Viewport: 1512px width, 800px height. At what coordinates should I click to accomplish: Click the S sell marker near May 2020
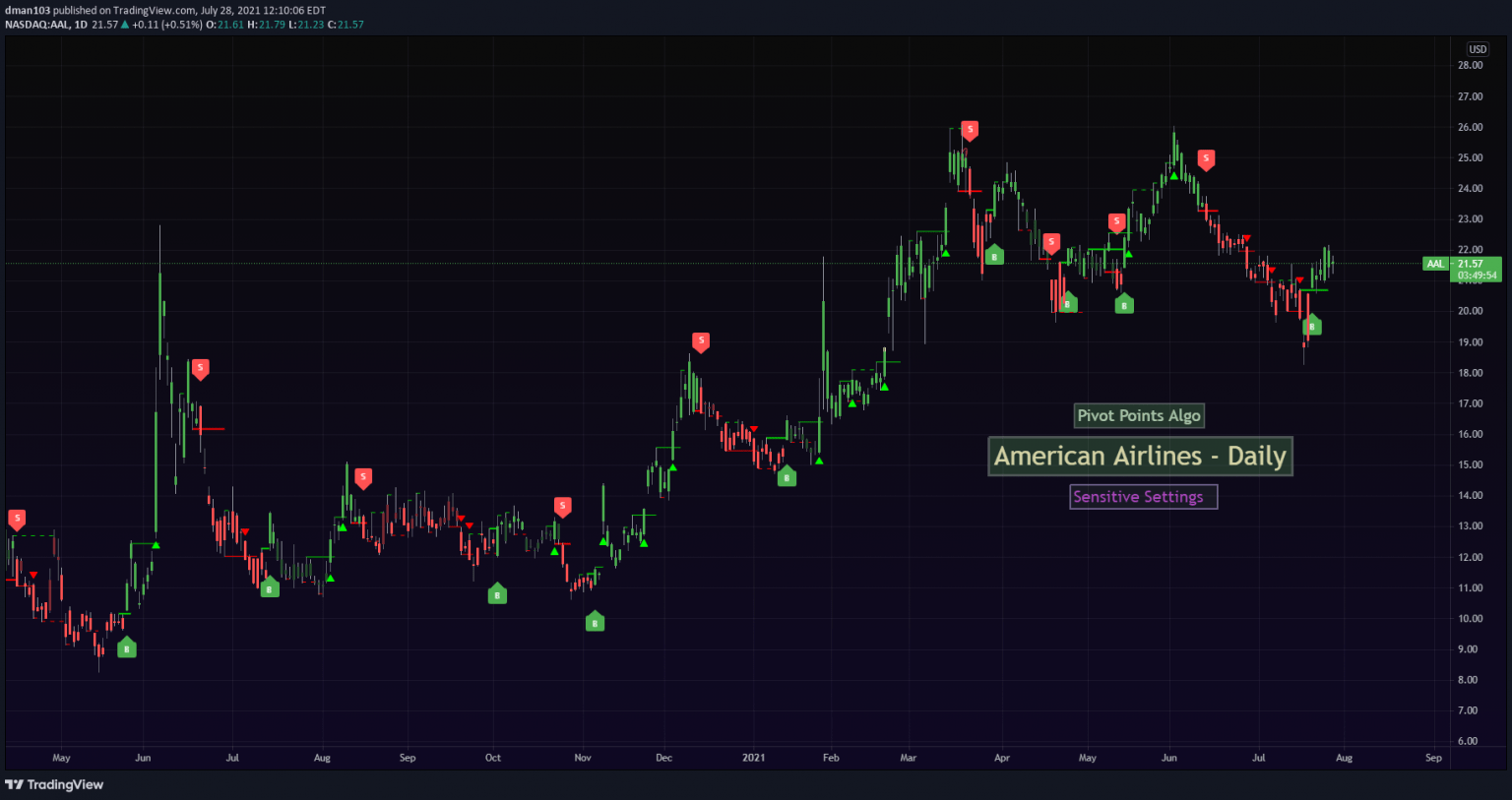tap(17, 519)
